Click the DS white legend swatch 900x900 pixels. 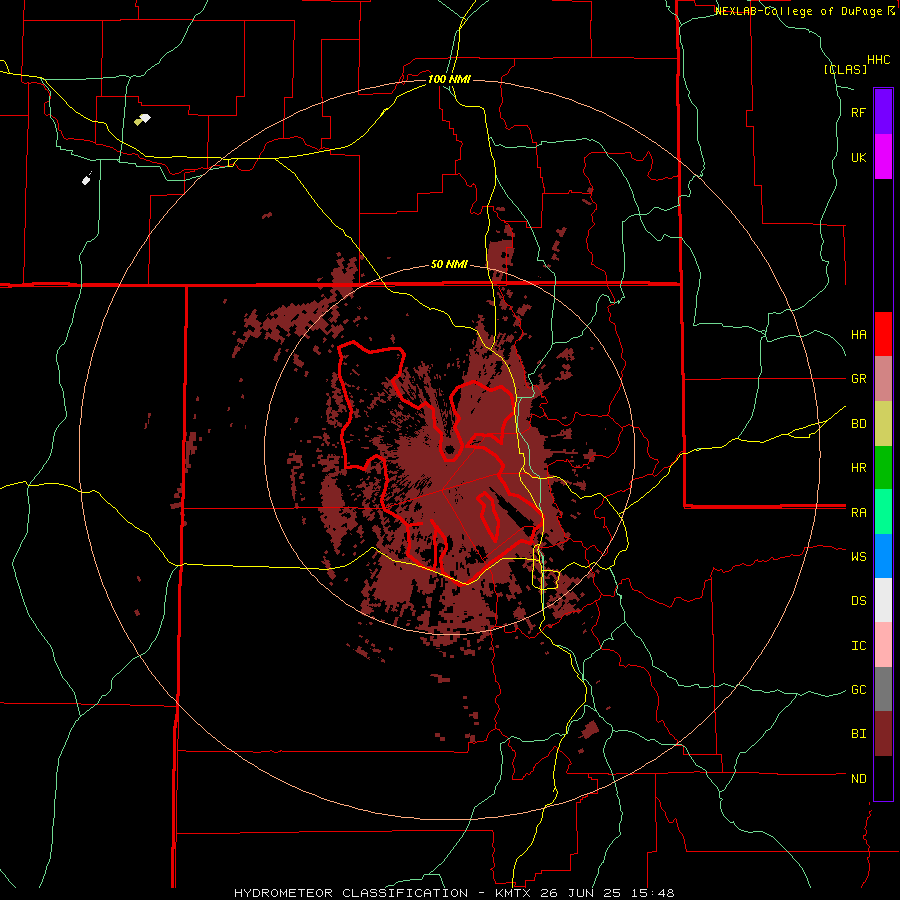coord(883,600)
